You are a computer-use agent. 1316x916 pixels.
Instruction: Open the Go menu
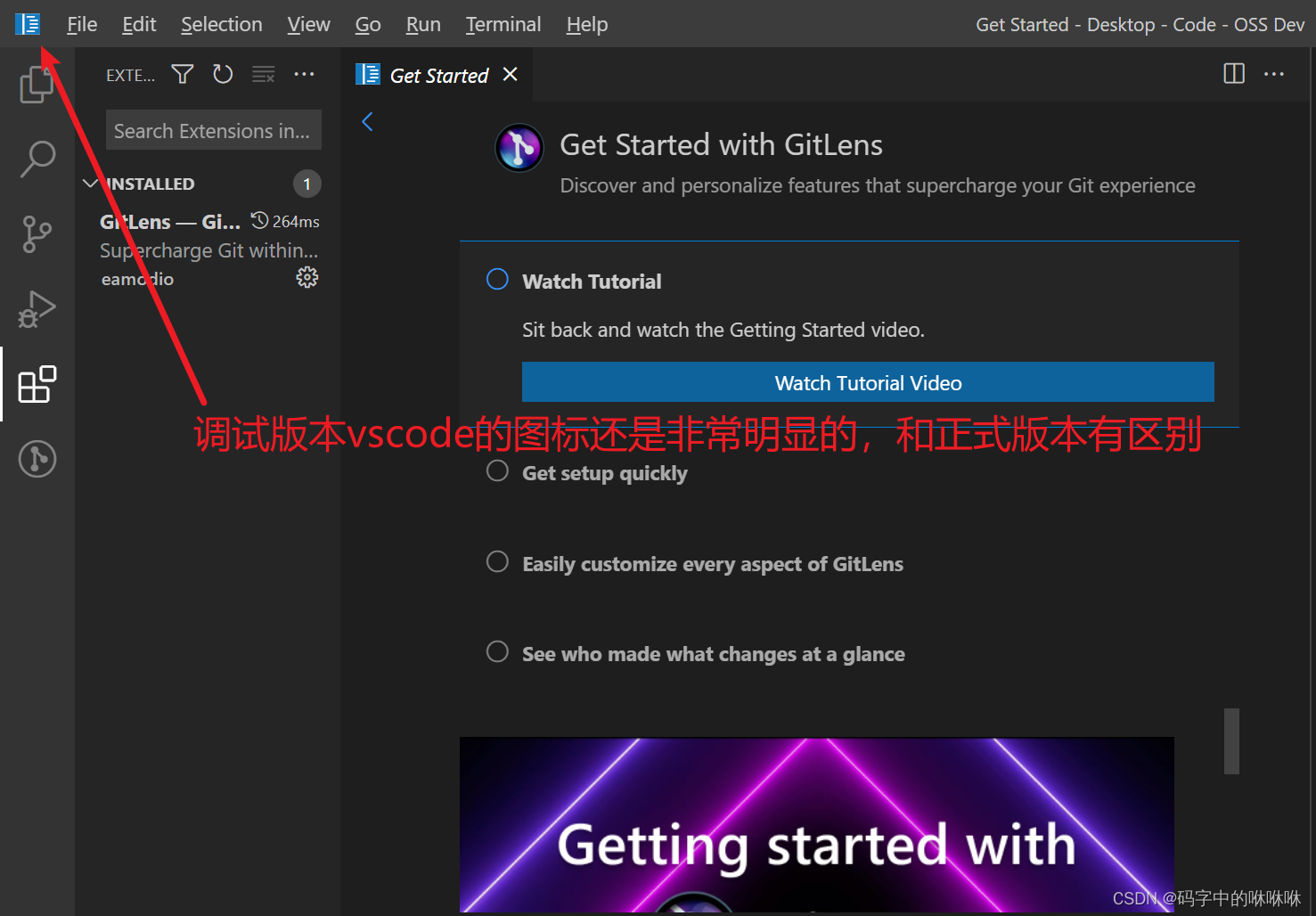[x=368, y=24]
